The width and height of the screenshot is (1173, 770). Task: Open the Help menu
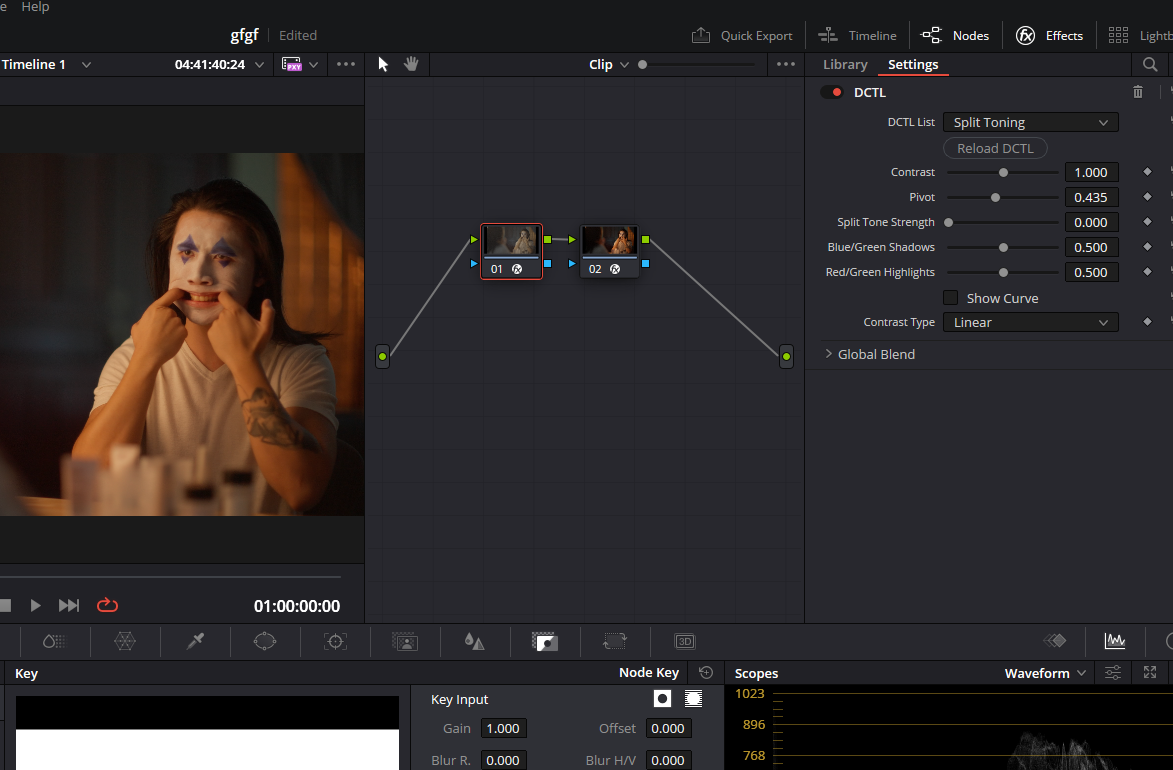(35, 7)
